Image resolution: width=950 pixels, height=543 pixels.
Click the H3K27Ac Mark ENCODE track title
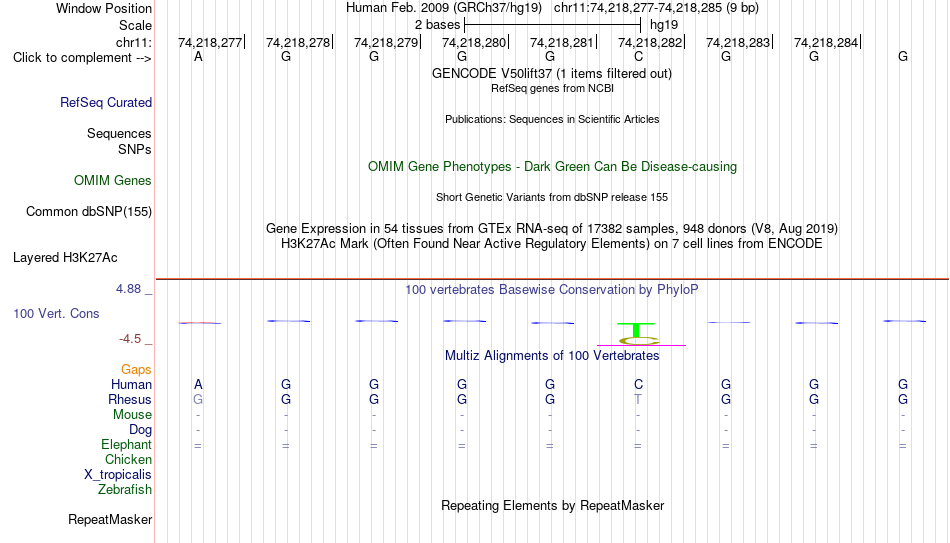click(551, 244)
